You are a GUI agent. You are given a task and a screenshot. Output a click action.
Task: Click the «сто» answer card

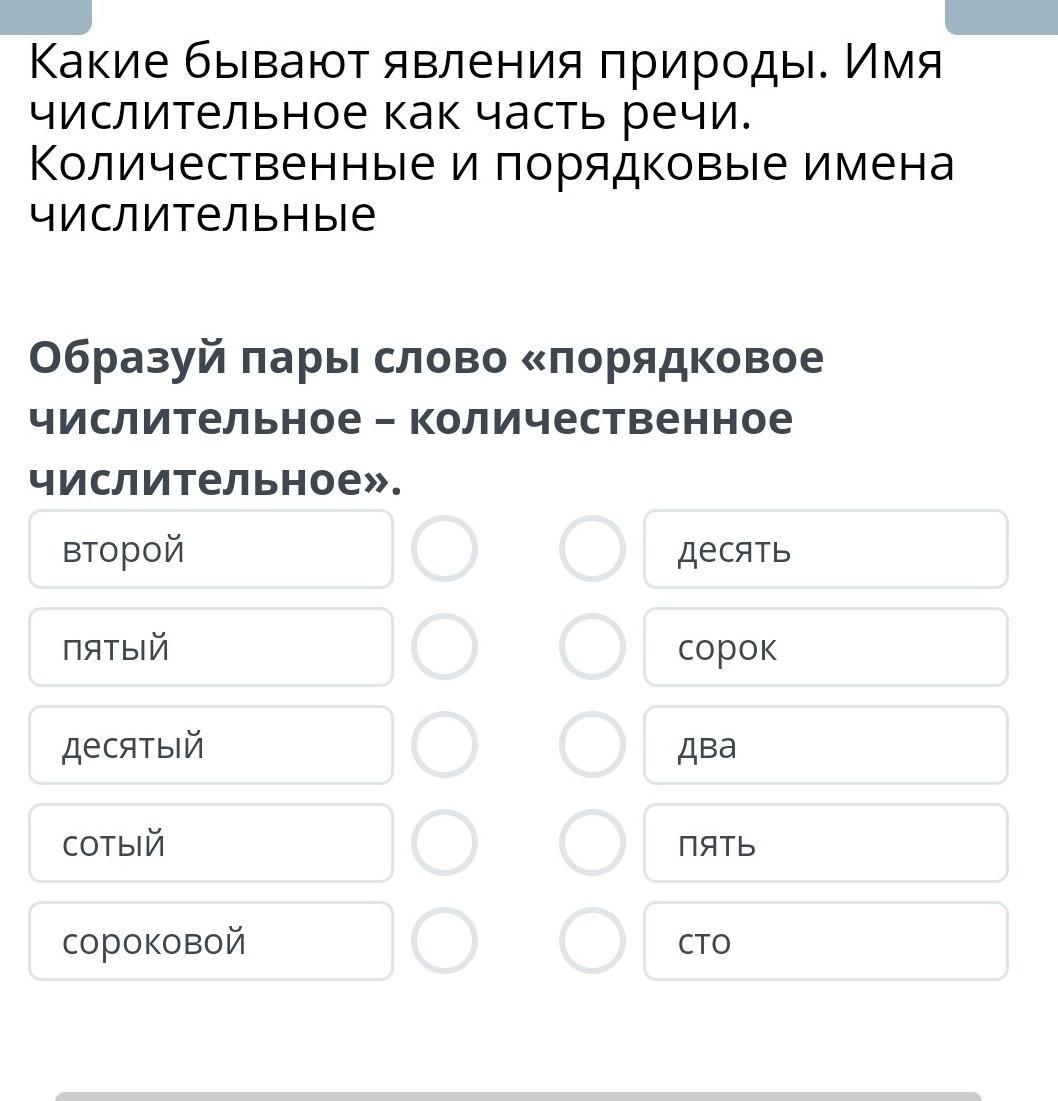pos(825,941)
